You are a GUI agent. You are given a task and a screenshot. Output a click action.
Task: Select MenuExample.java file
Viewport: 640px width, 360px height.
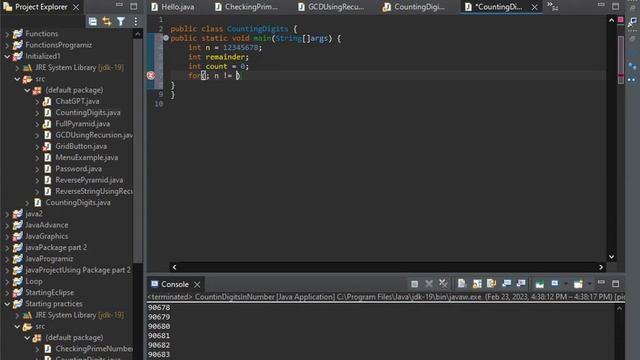87,158
